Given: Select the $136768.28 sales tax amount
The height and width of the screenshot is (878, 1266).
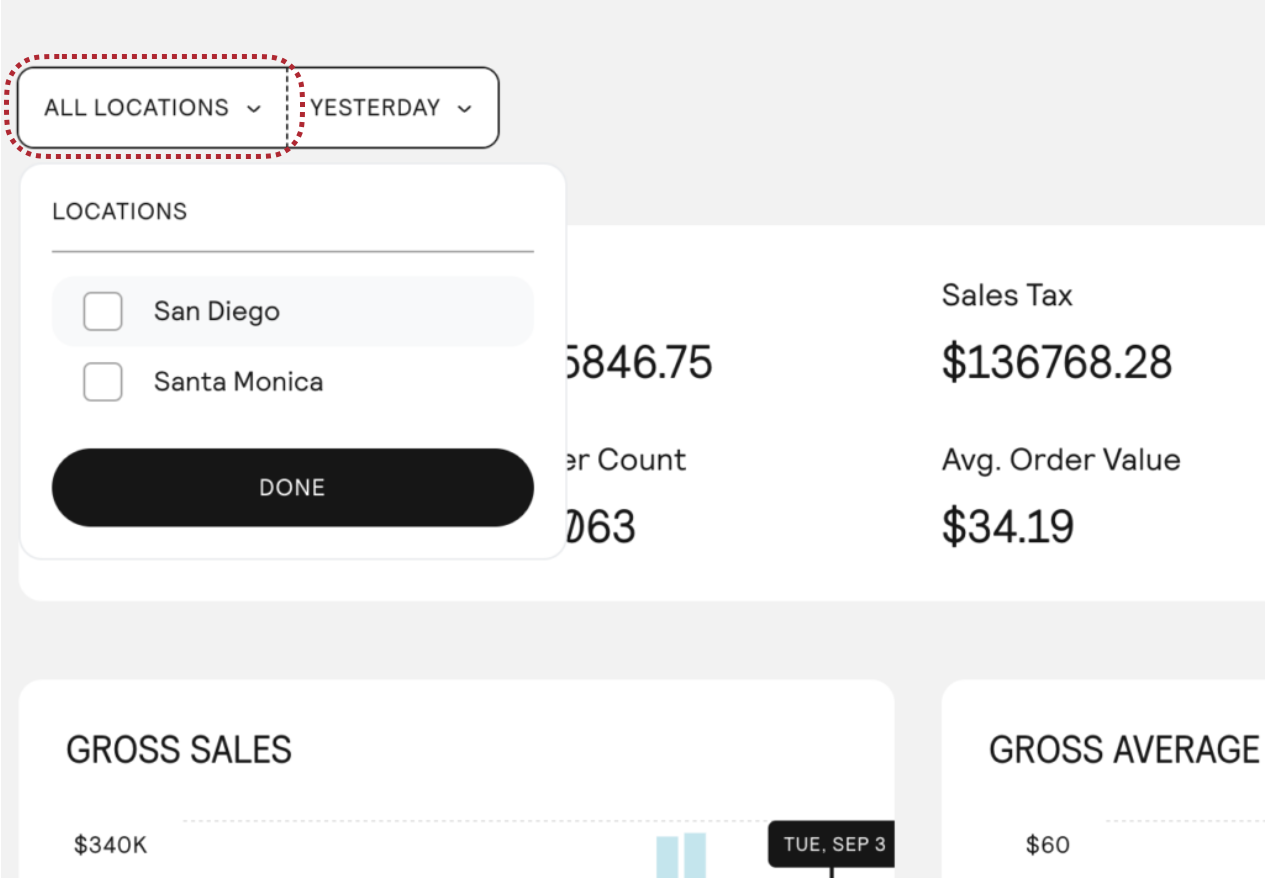Looking at the screenshot, I should (x=1056, y=362).
